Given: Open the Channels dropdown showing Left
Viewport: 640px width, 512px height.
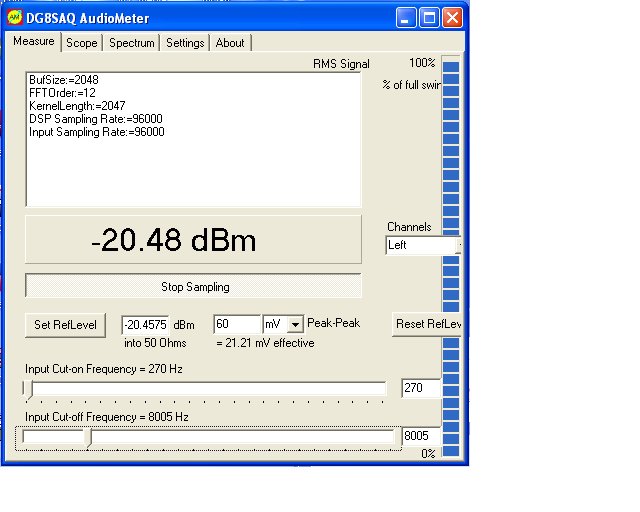Looking at the screenshot, I should [424, 245].
